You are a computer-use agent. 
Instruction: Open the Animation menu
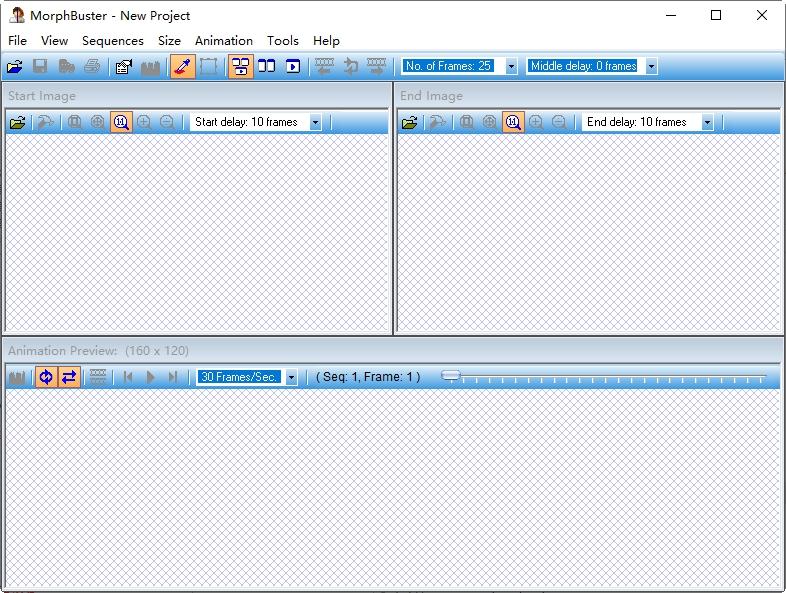224,41
